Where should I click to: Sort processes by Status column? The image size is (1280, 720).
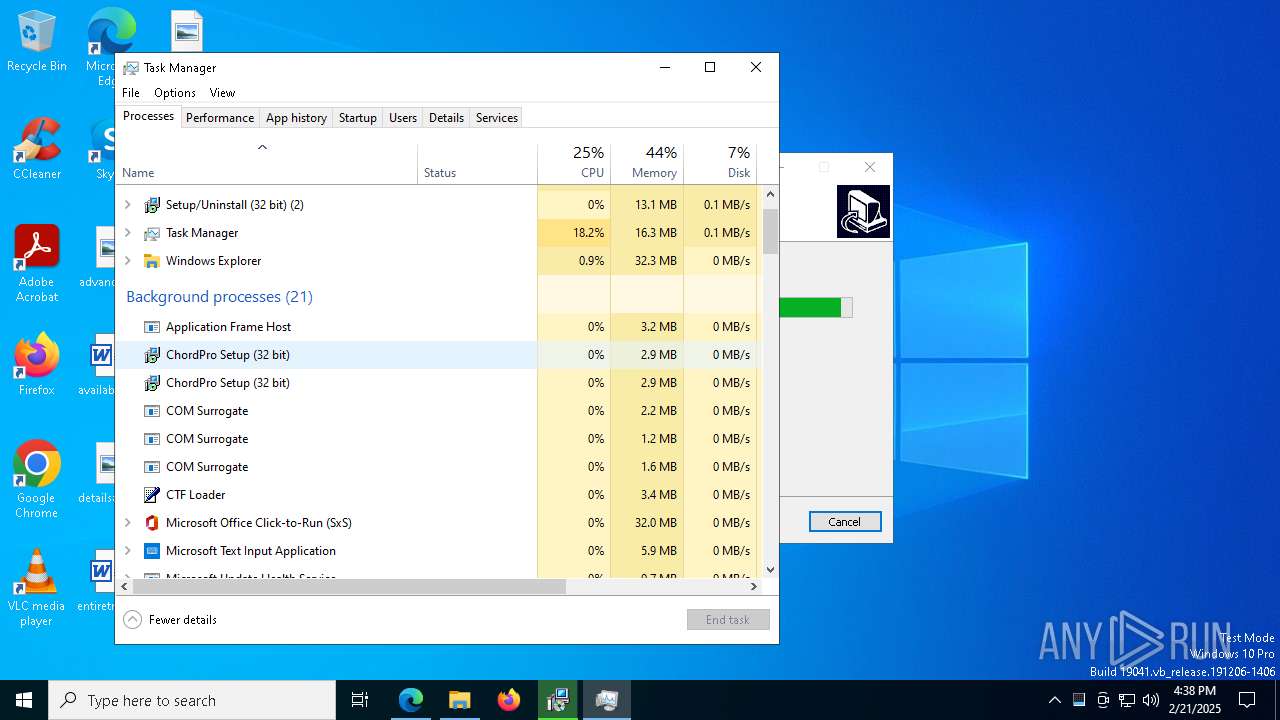[478, 164]
